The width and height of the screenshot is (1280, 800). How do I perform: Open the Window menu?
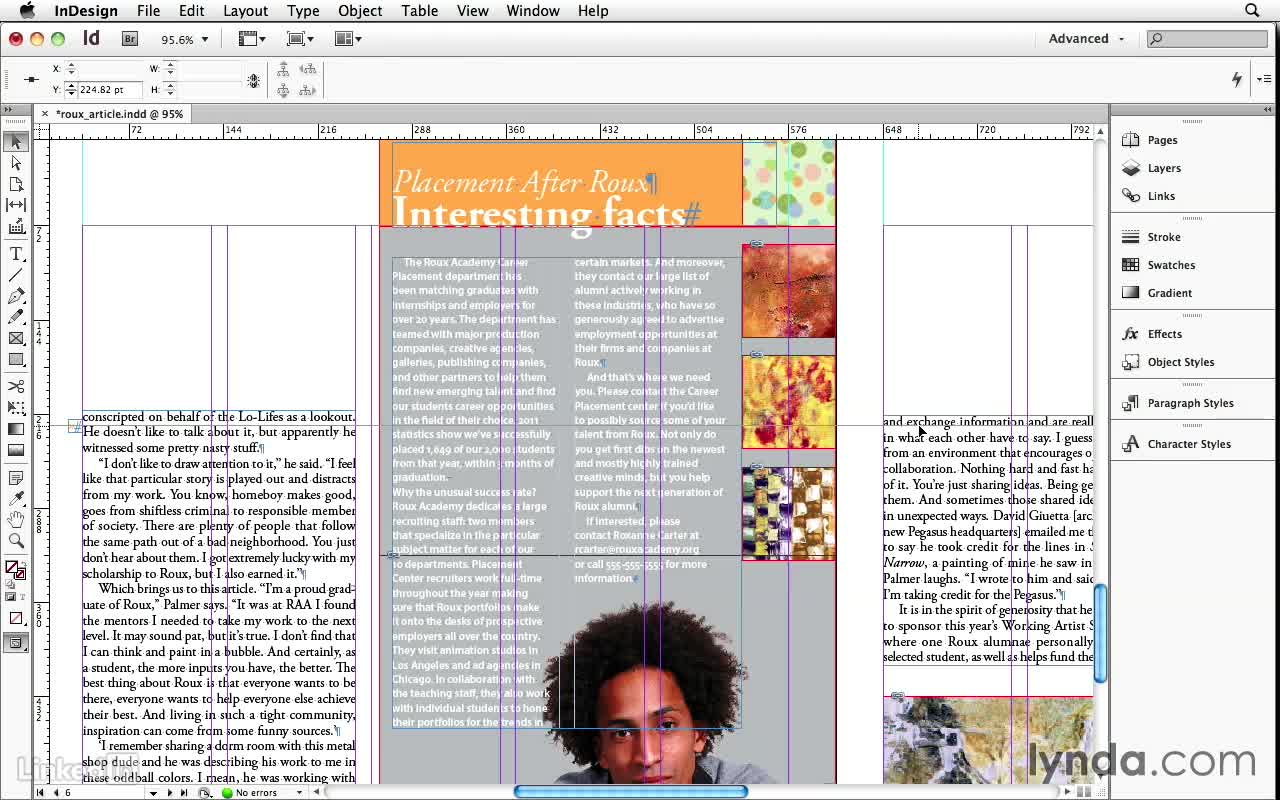tap(533, 11)
